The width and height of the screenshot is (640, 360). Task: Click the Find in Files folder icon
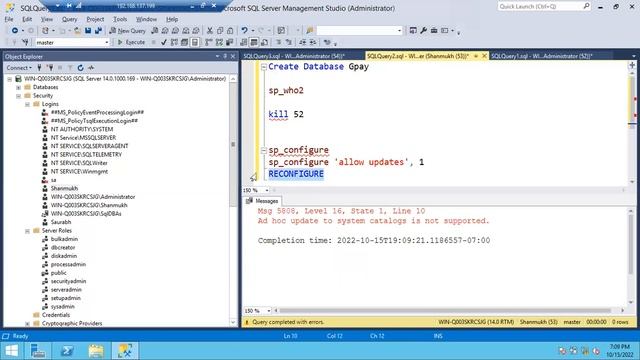click(x=309, y=31)
